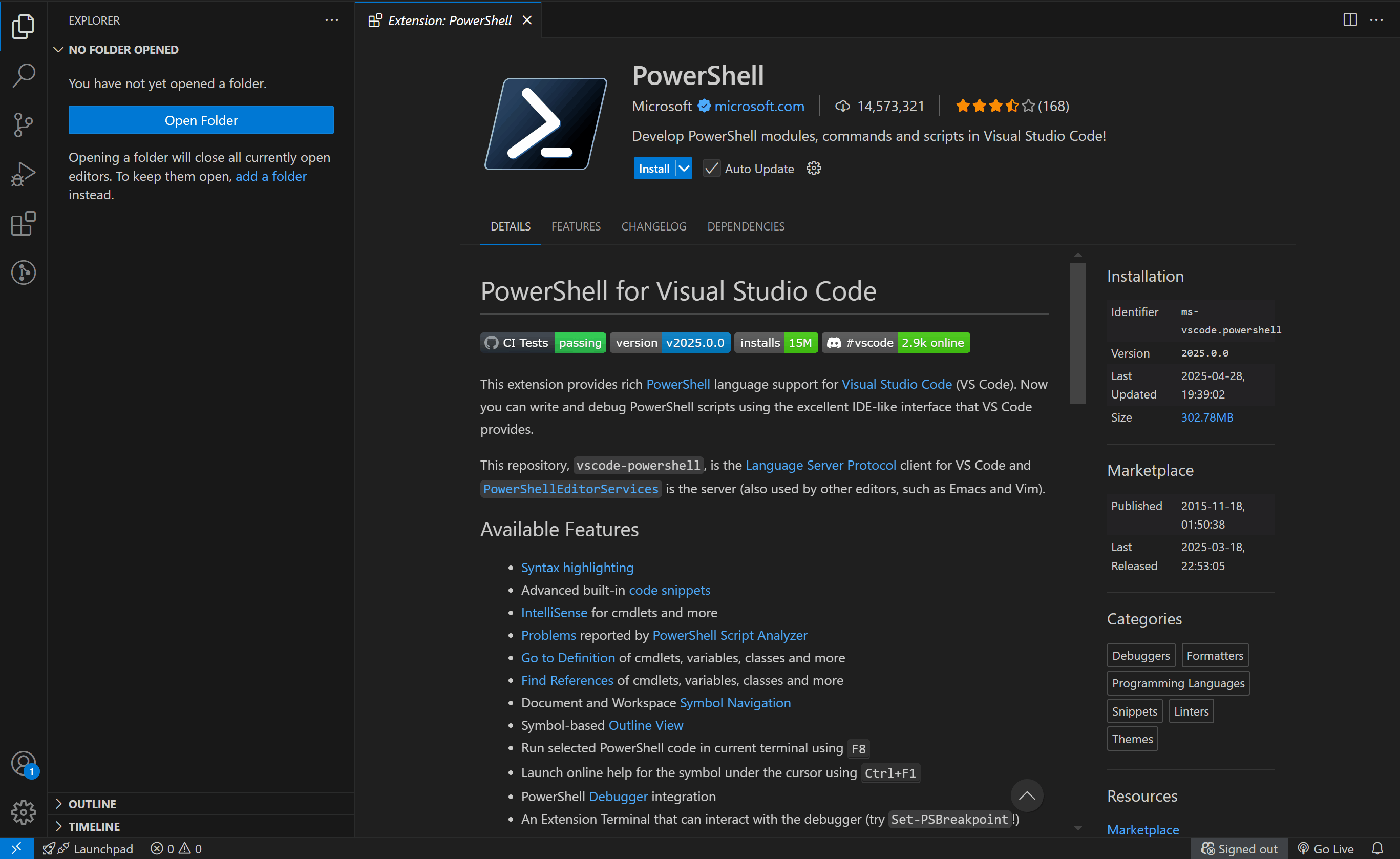Screen dimensions: 1400x859
Task: Click the scroll-to-top arrow button
Action: coord(1026,795)
